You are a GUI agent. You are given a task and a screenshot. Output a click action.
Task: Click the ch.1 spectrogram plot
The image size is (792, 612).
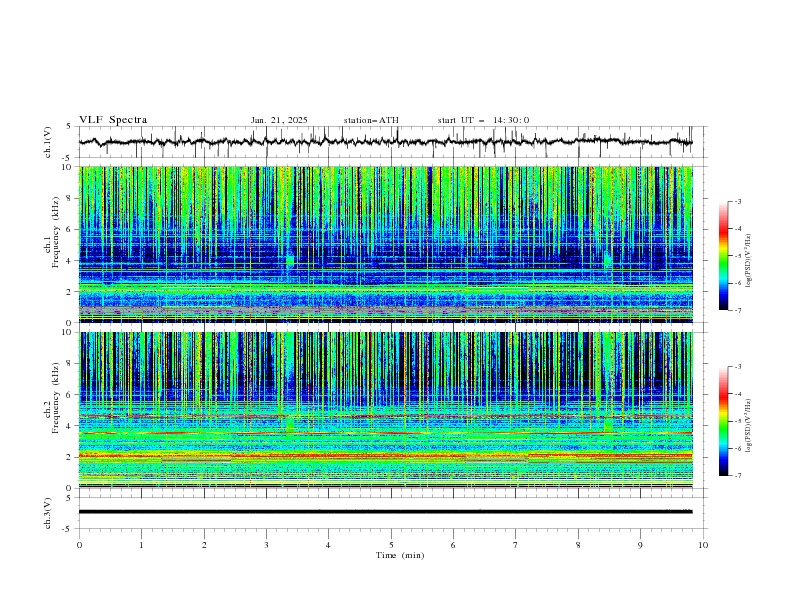tap(386, 244)
